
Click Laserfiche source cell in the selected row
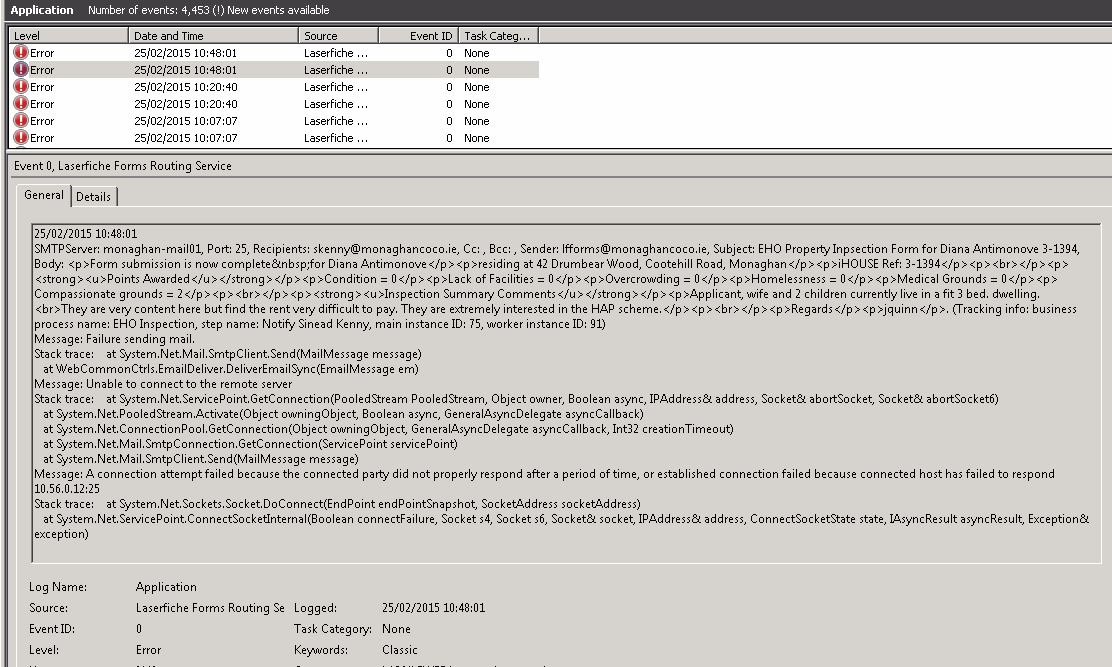pos(336,69)
